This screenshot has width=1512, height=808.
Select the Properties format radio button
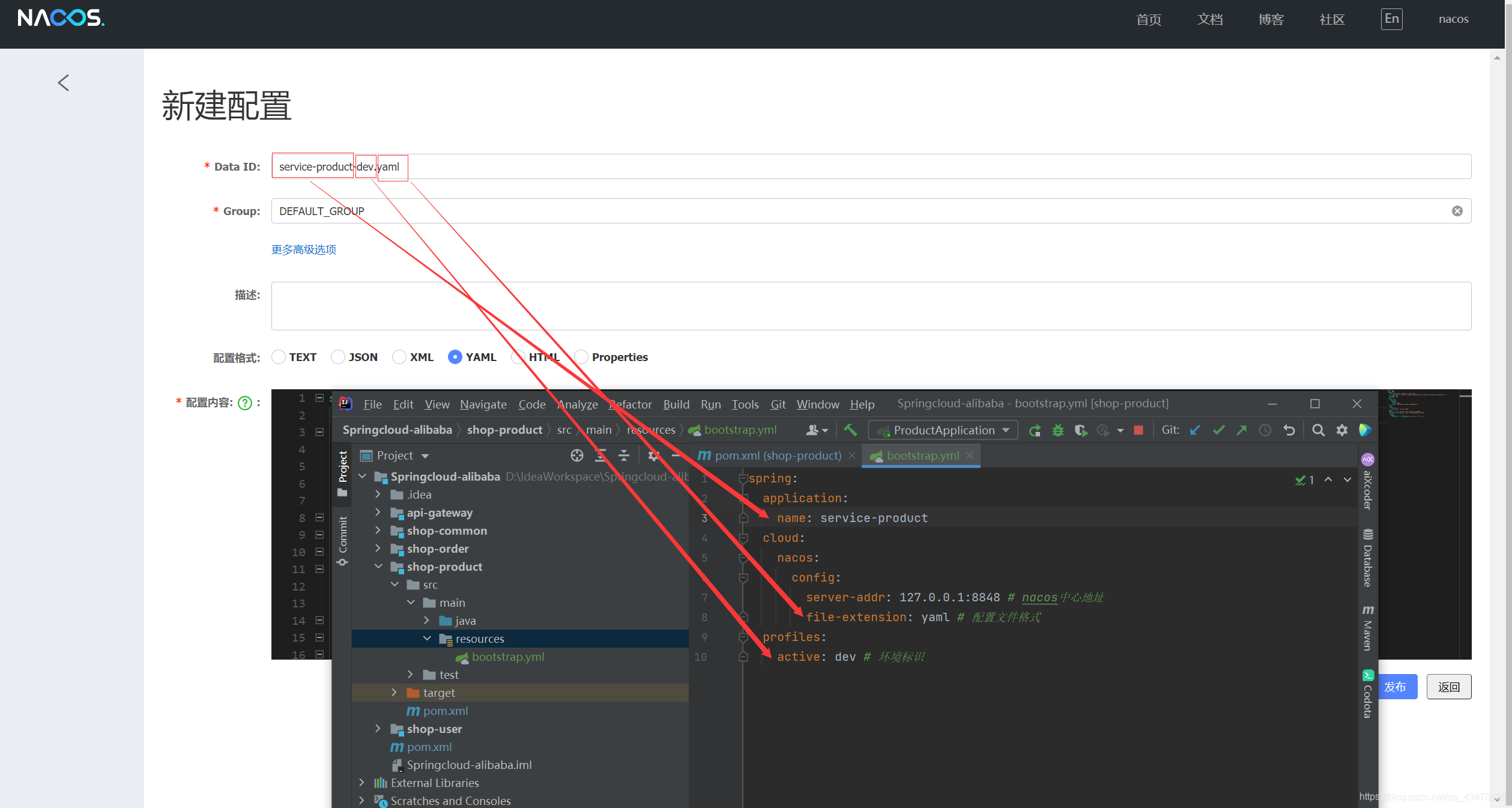tap(581, 357)
